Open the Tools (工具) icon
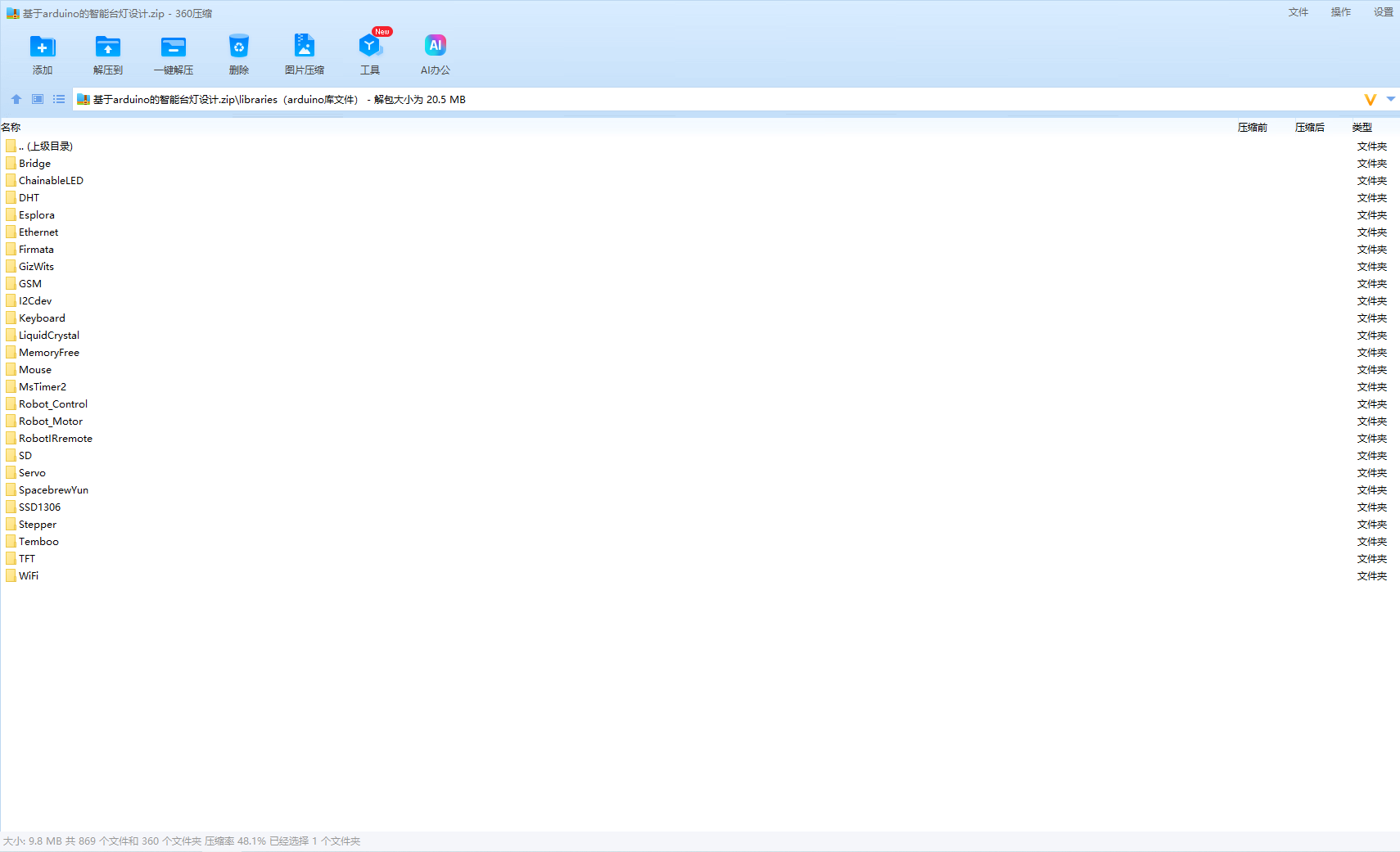Image resolution: width=1400 pixels, height=852 pixels. (x=369, y=47)
